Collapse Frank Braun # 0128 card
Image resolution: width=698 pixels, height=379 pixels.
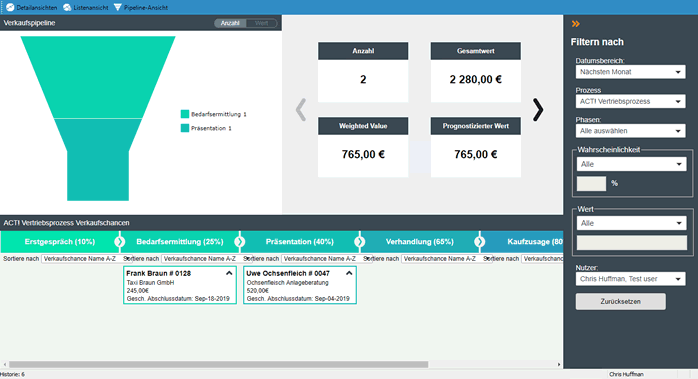point(229,273)
